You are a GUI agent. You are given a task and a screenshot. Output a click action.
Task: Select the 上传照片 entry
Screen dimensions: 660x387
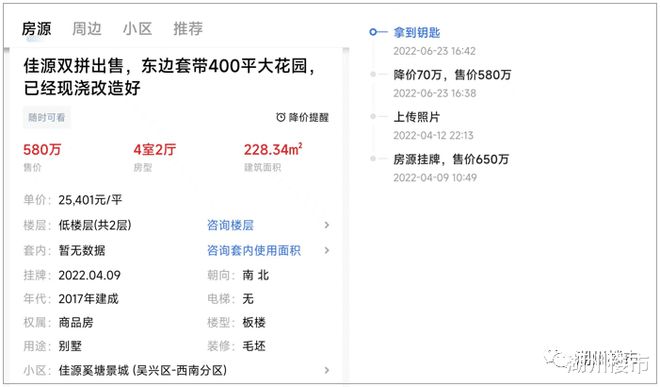tap(417, 117)
